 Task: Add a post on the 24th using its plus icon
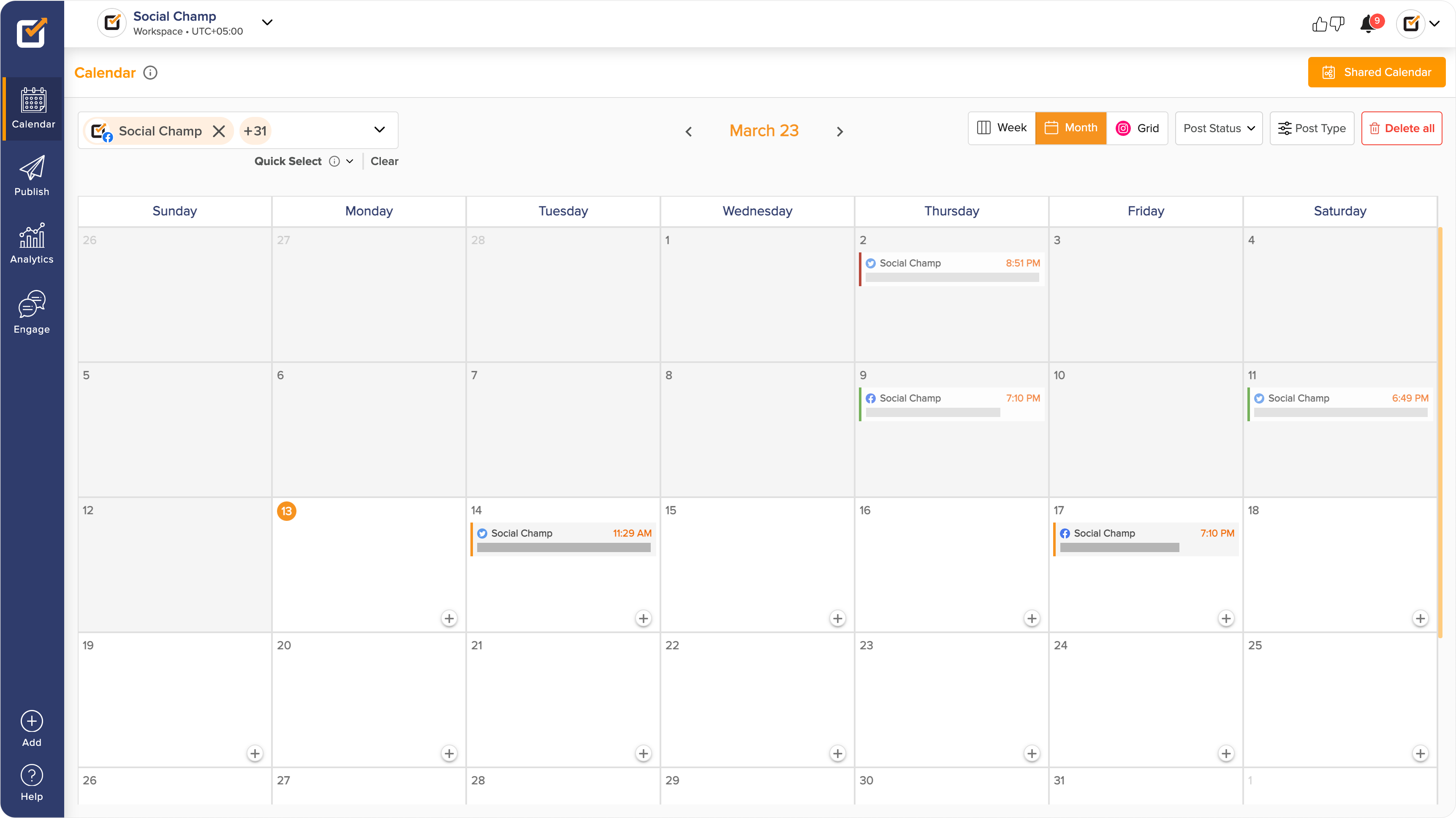1226,753
